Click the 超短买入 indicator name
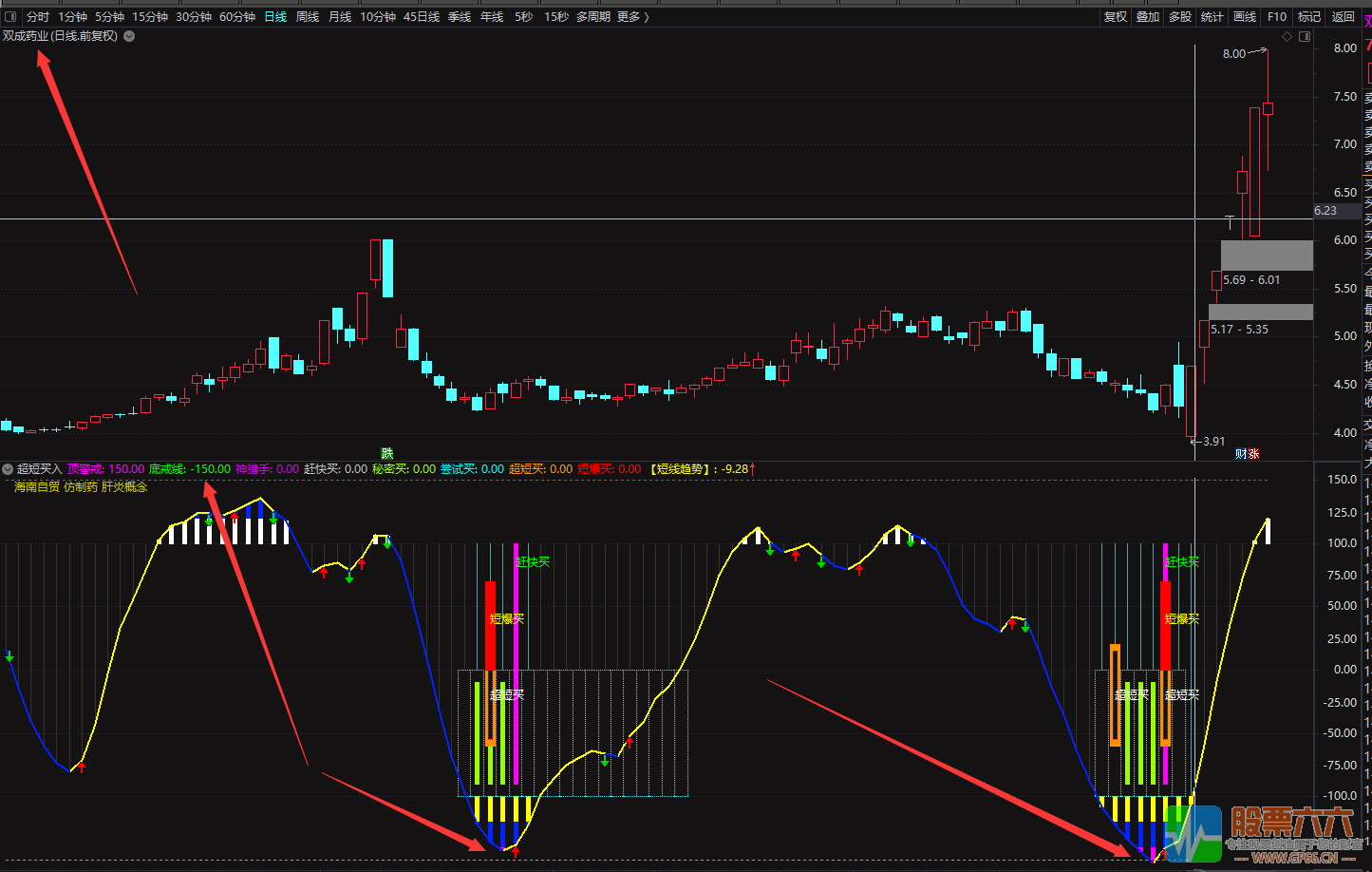Viewport: 1372px width, 872px height. click(39, 469)
